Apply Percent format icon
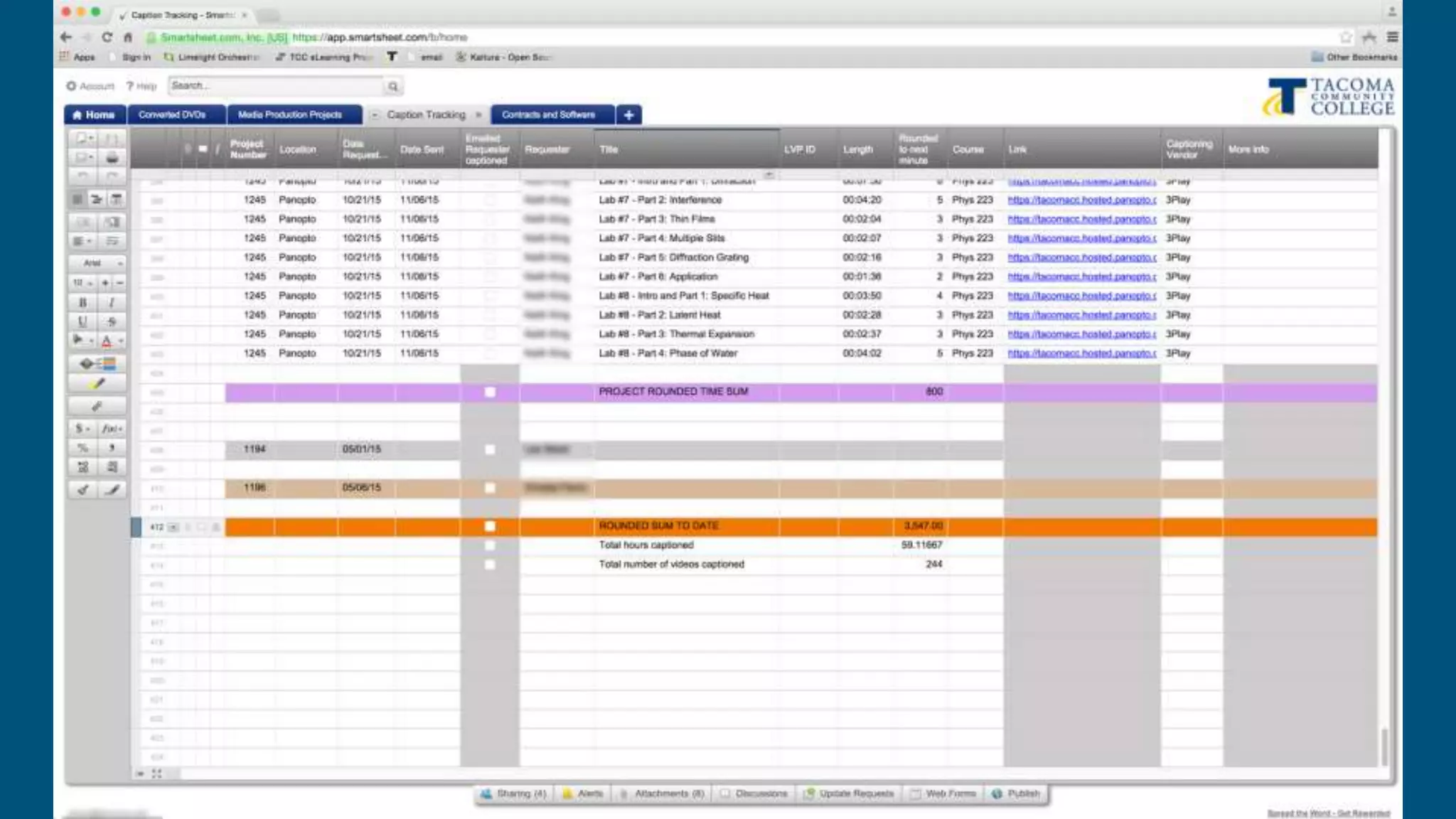 82,448
